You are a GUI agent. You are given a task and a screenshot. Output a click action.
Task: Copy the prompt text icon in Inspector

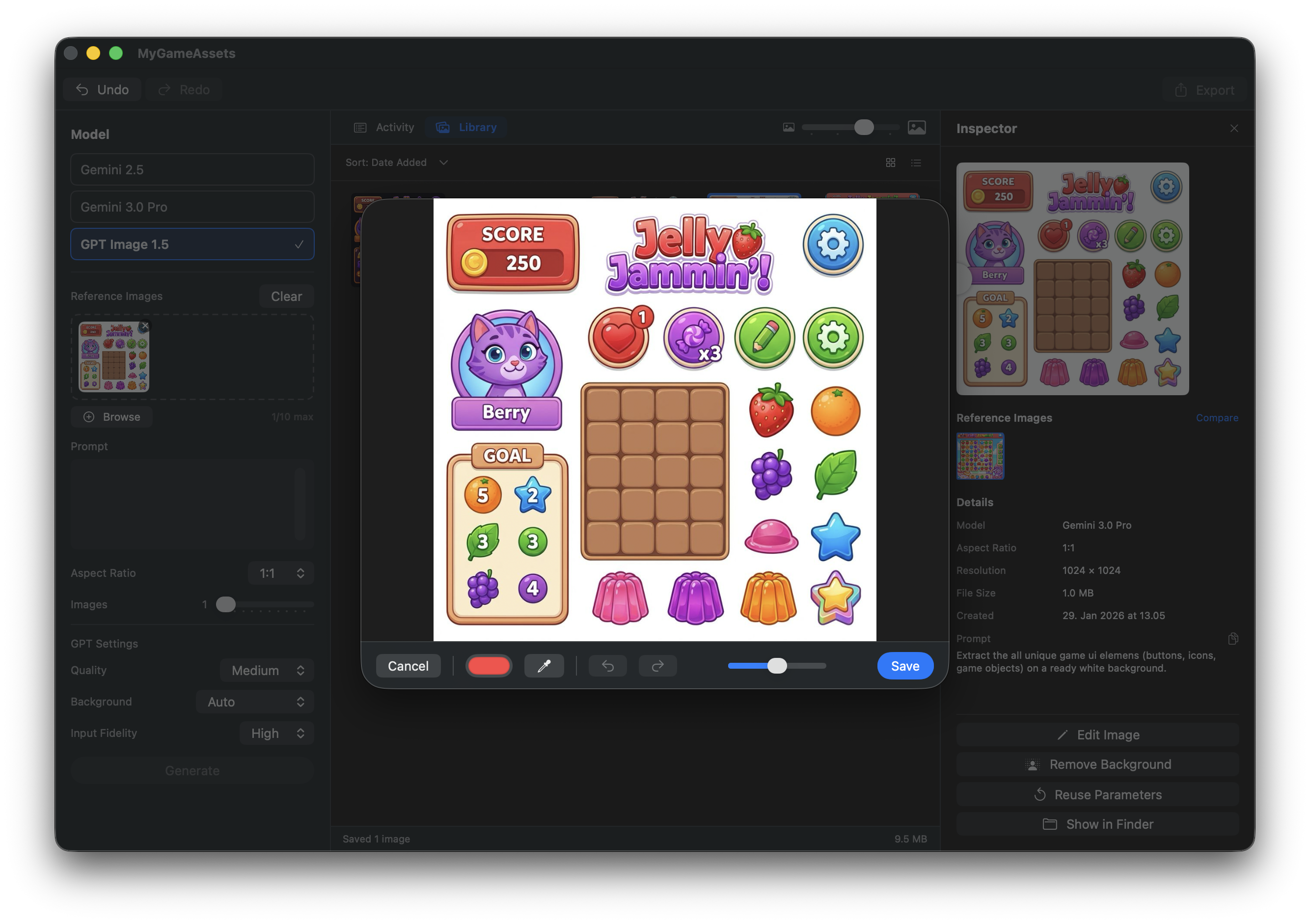click(x=1233, y=638)
